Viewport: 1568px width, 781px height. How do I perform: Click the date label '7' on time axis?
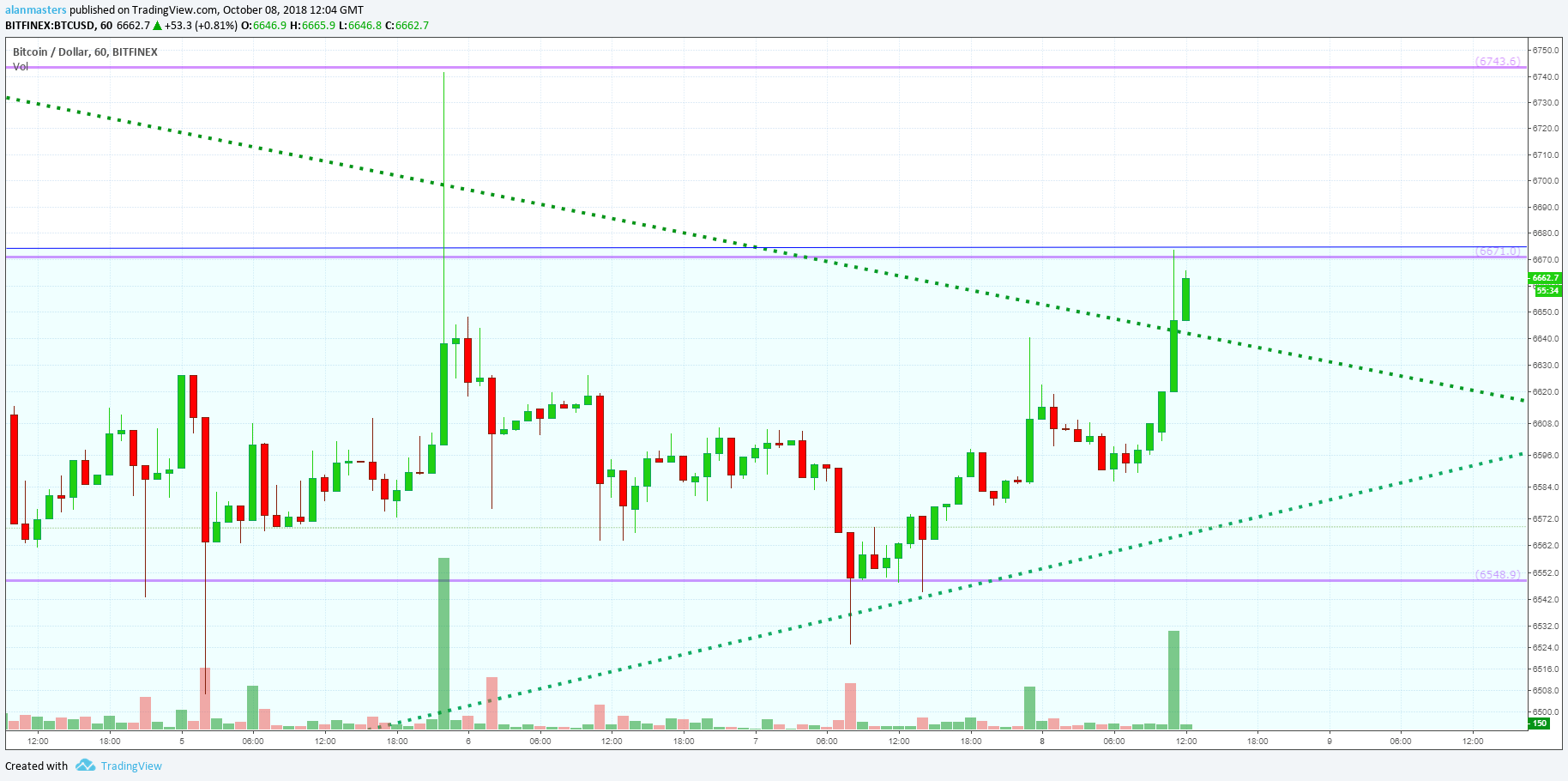click(756, 742)
